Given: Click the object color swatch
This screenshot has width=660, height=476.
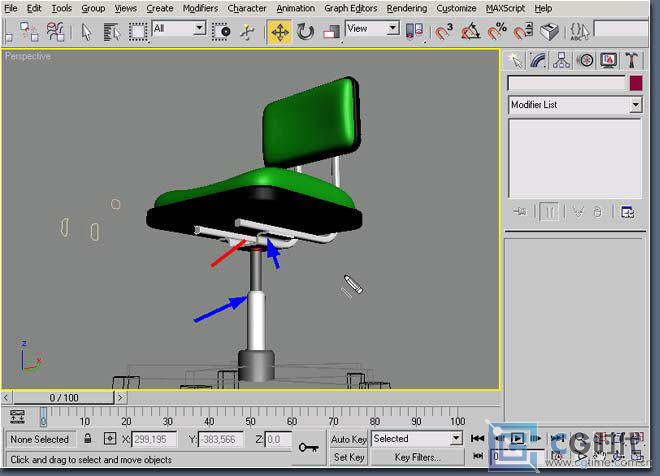Looking at the screenshot, I should point(636,83).
